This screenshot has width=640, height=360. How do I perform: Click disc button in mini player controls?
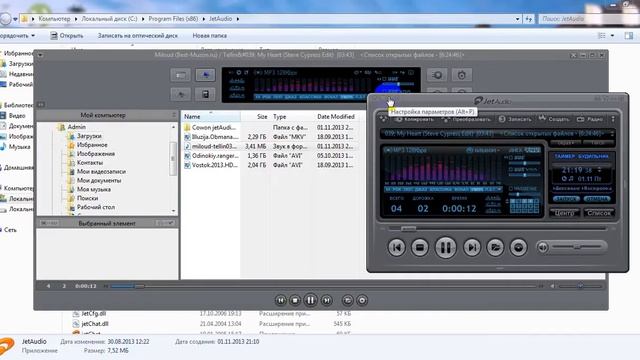tap(518, 247)
